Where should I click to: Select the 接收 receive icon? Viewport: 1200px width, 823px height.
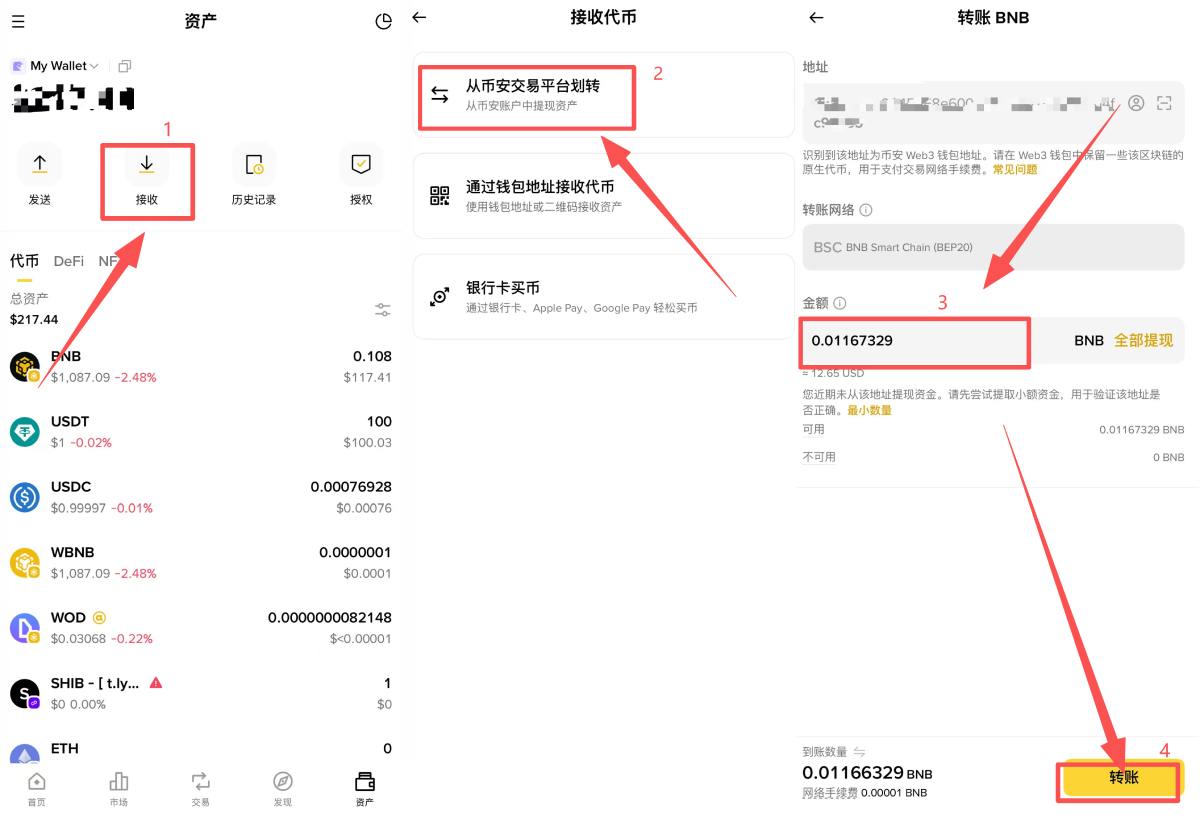[x=146, y=163]
